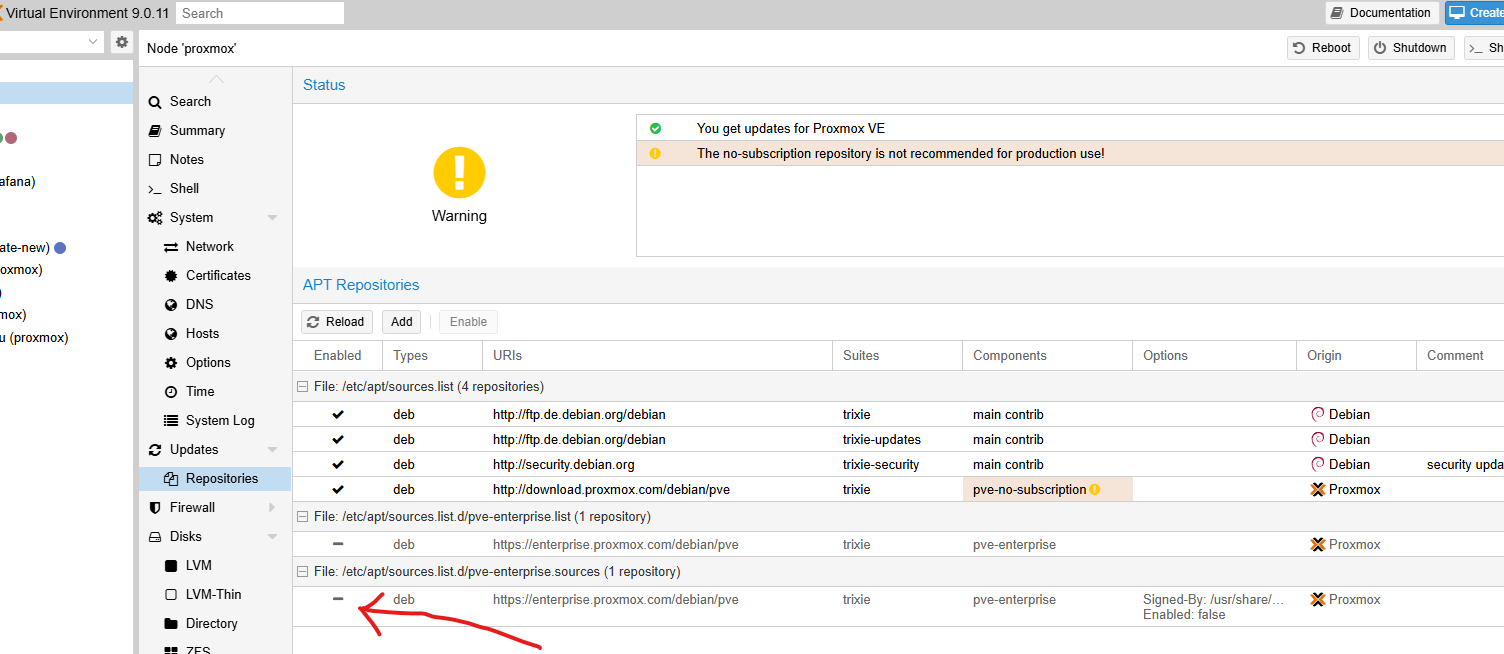The width and height of the screenshot is (1504, 654).
Task: Open LVM-Thin management
Action: [214, 594]
